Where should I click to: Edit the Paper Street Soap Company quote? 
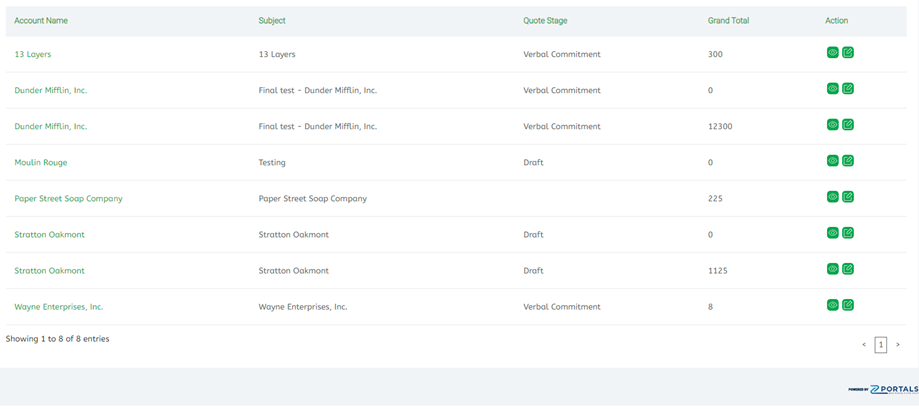point(848,197)
